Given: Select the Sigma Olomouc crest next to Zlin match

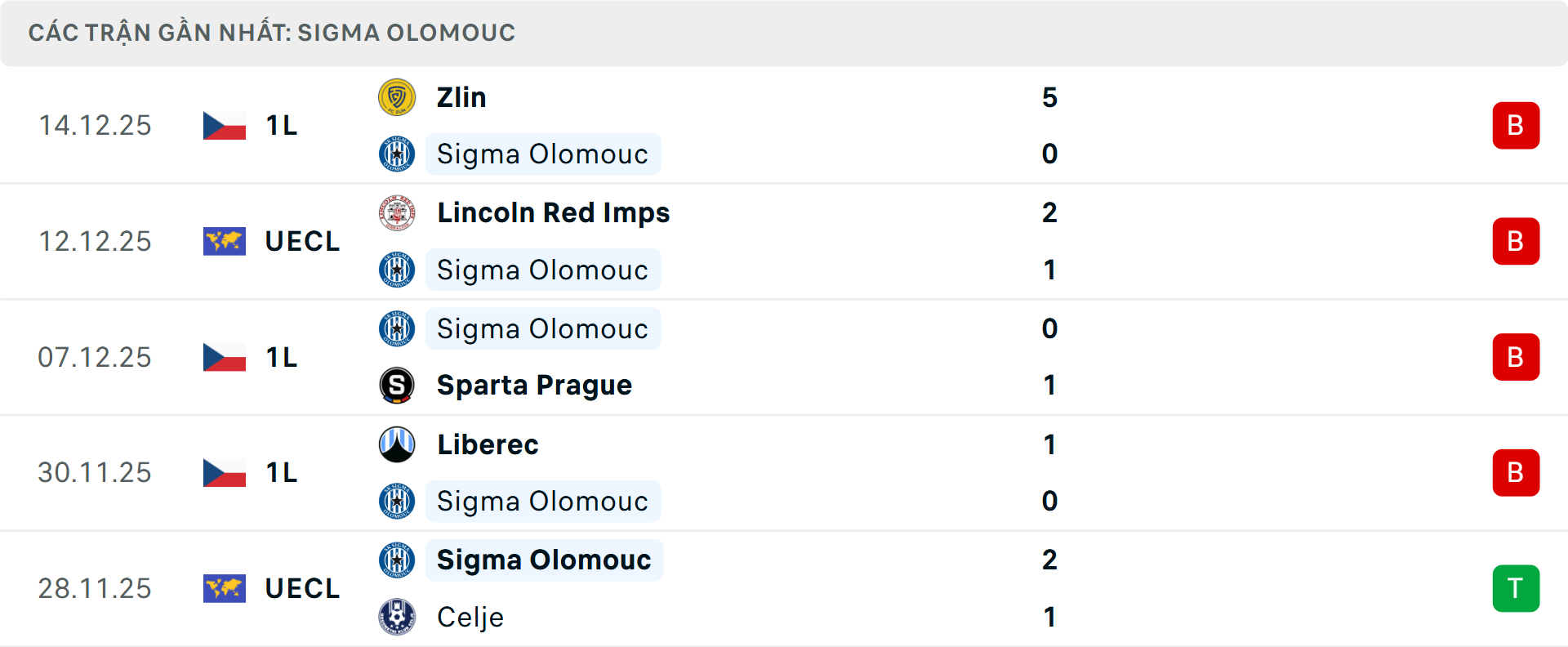Looking at the screenshot, I should tap(397, 154).
